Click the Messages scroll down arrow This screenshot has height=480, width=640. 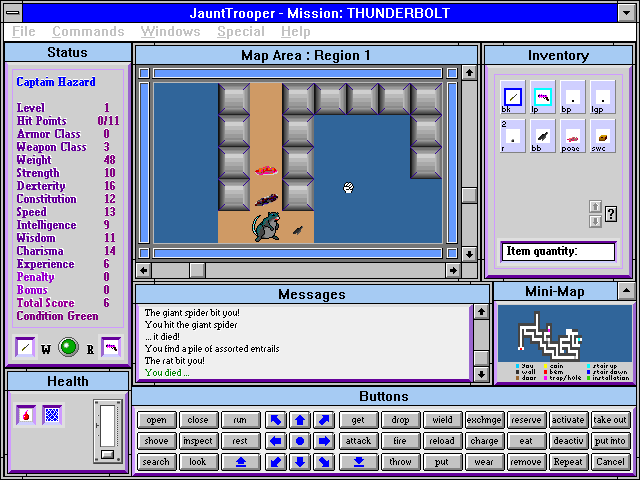(x=481, y=373)
